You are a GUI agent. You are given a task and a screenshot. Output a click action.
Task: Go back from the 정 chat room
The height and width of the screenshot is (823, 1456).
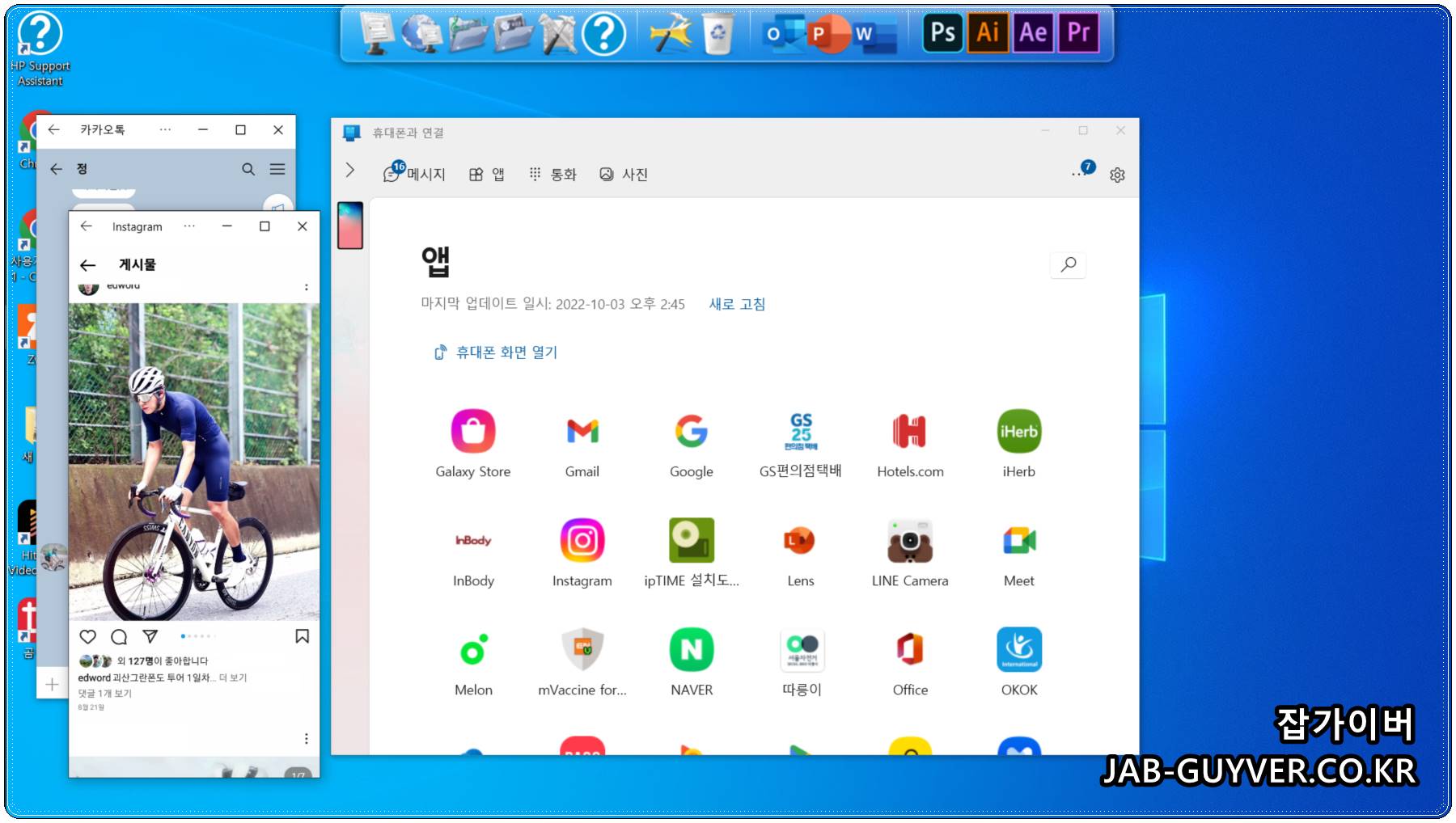(x=56, y=169)
